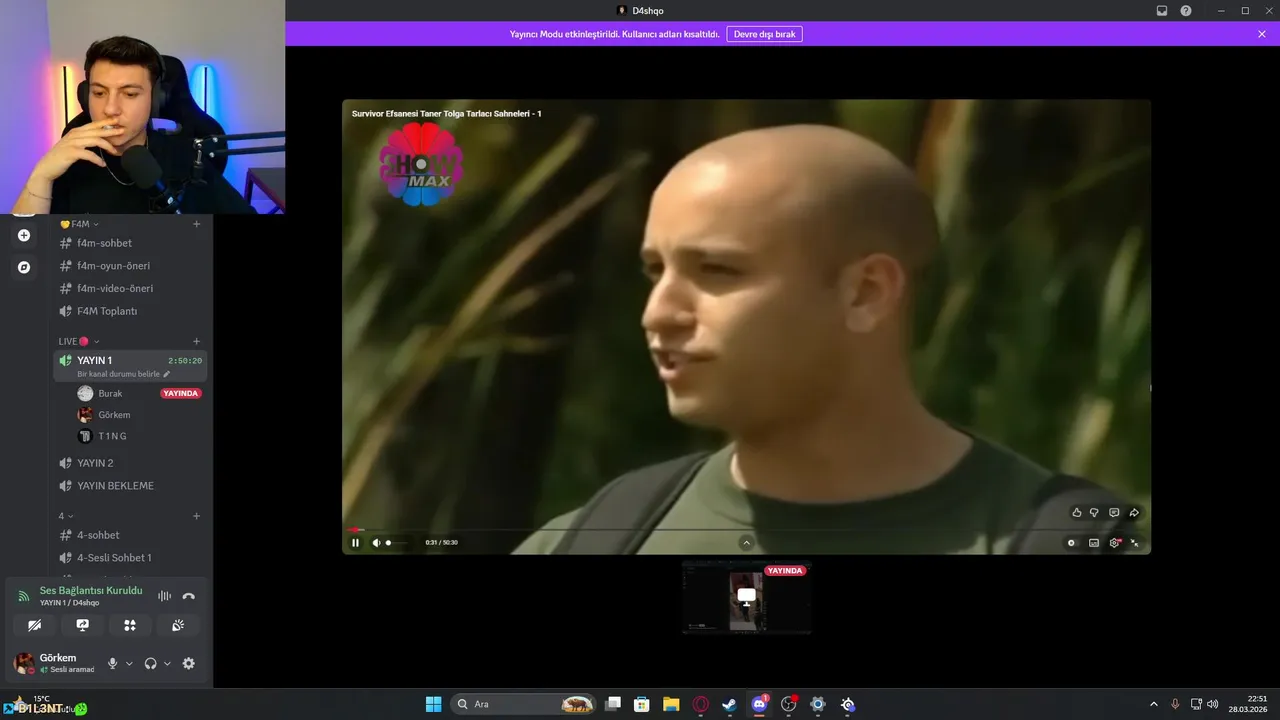
Task: Open the server discovery compass icon
Action: (24, 268)
